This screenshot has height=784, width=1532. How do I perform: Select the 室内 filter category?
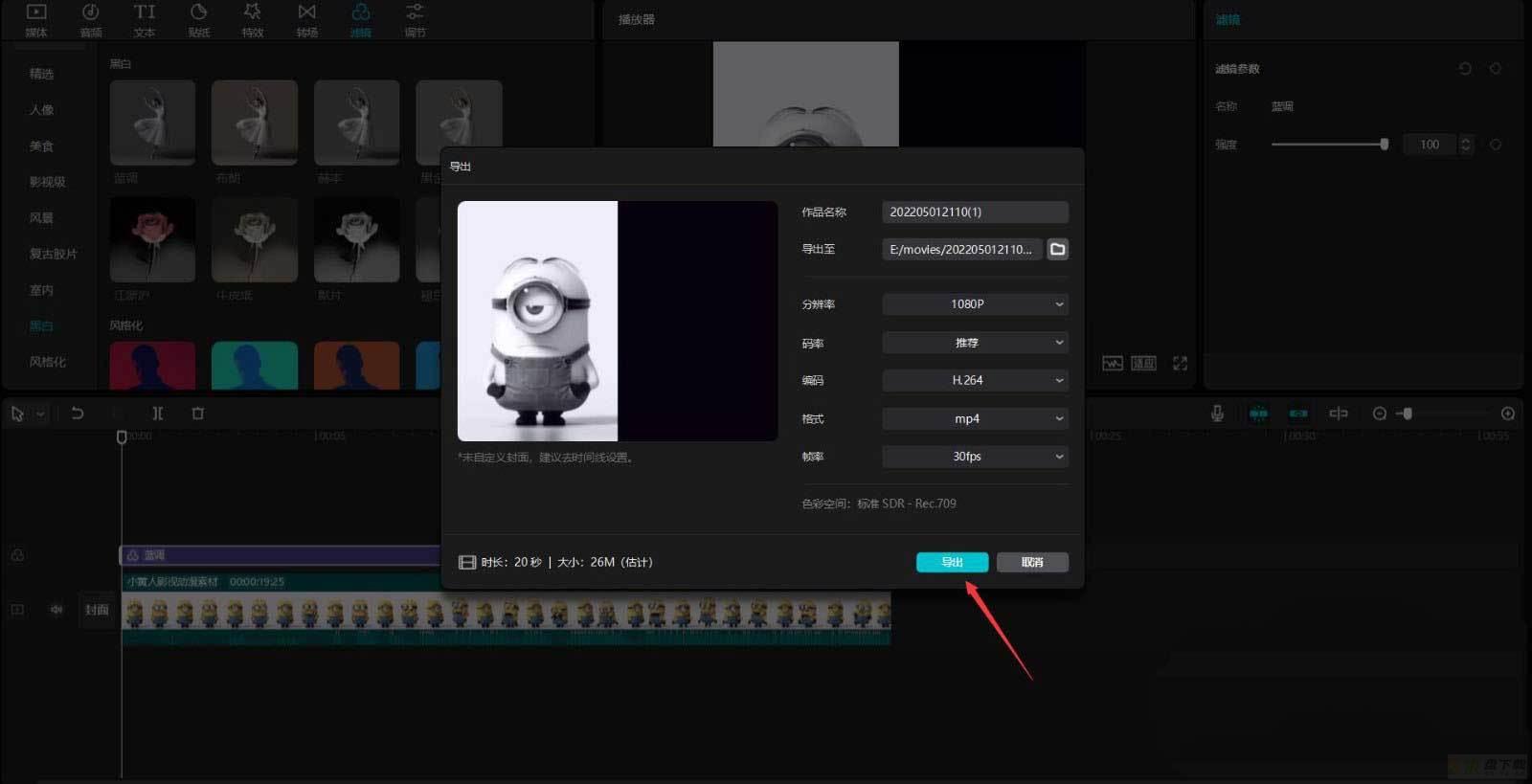(41, 290)
